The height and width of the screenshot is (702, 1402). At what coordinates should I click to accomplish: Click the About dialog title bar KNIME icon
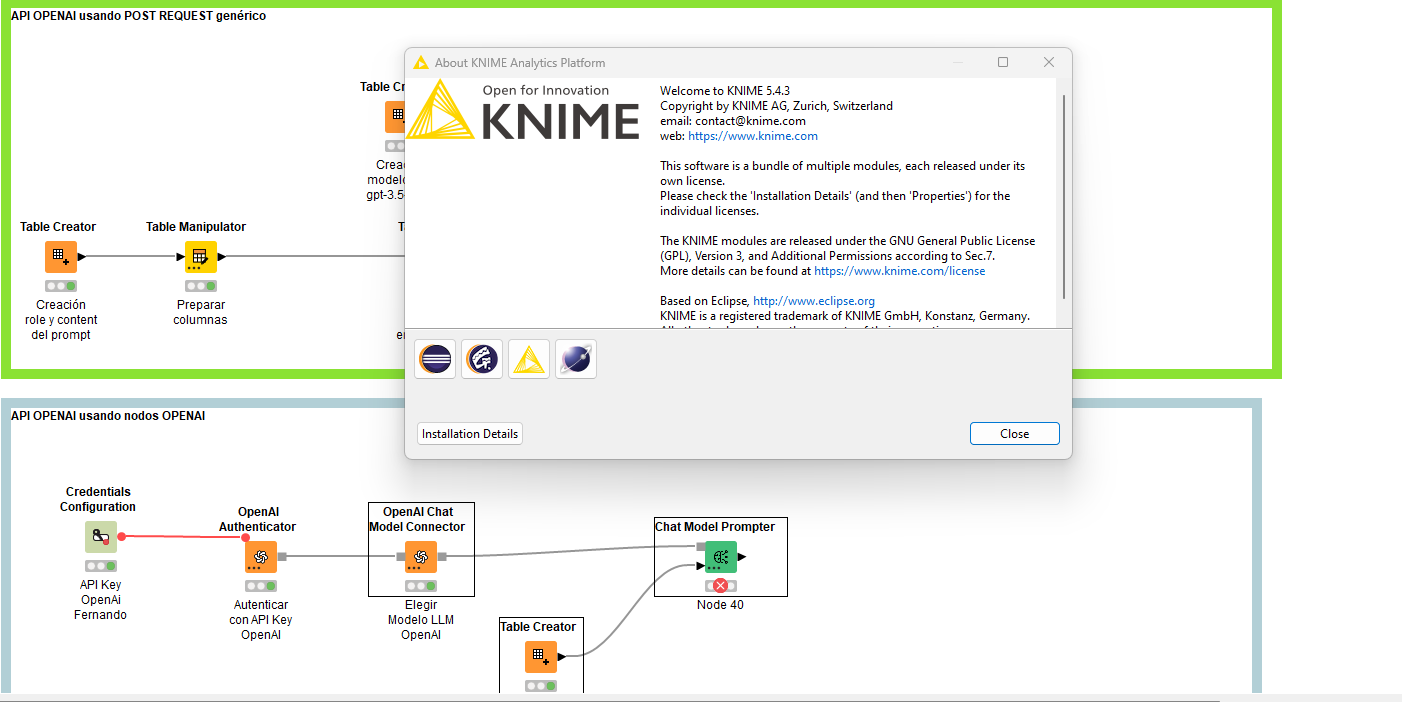pos(421,62)
